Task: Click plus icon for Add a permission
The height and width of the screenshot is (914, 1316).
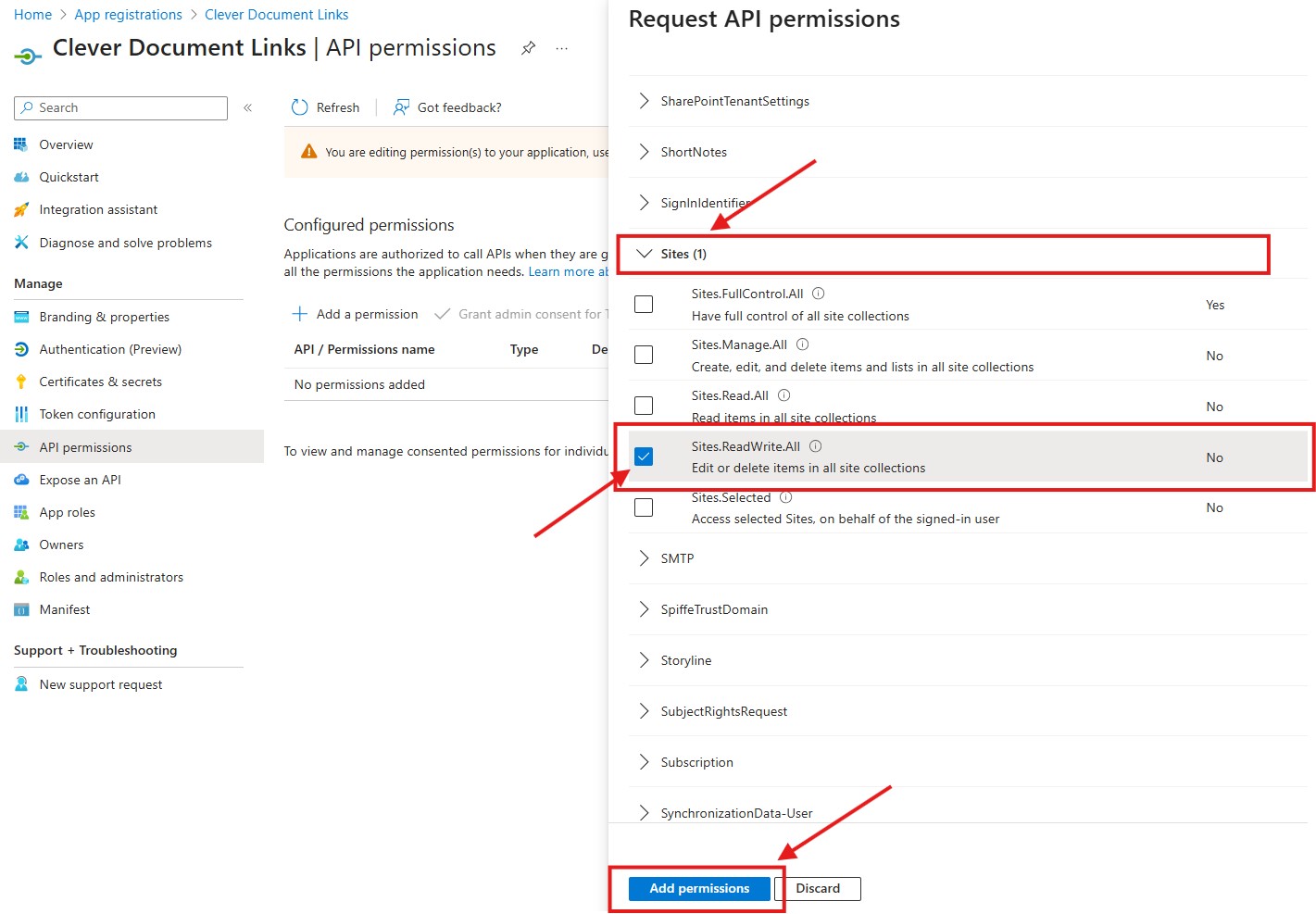Action: [x=300, y=314]
